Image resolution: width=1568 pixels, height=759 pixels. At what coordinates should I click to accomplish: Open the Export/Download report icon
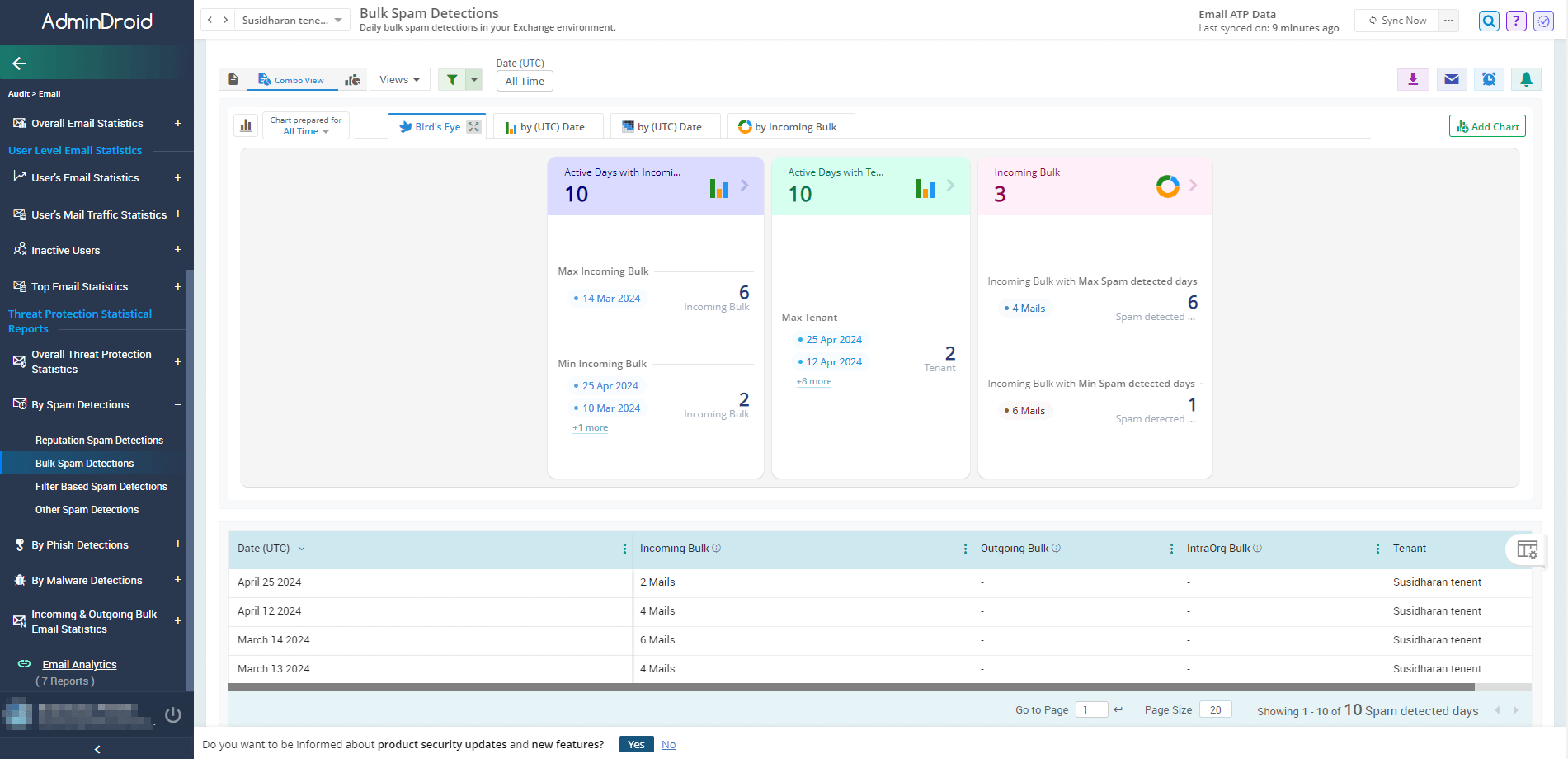pos(1413,79)
